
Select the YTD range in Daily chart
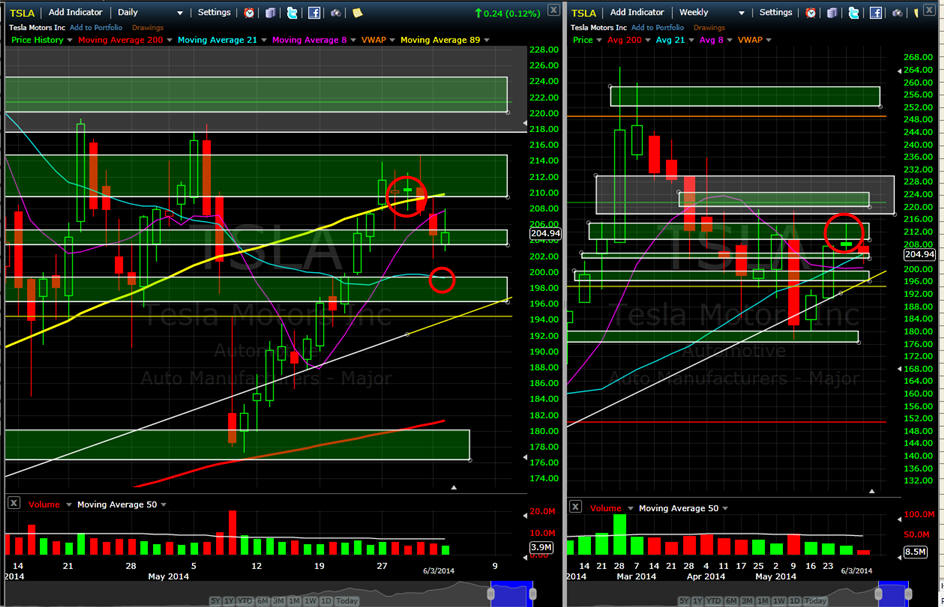(x=246, y=601)
